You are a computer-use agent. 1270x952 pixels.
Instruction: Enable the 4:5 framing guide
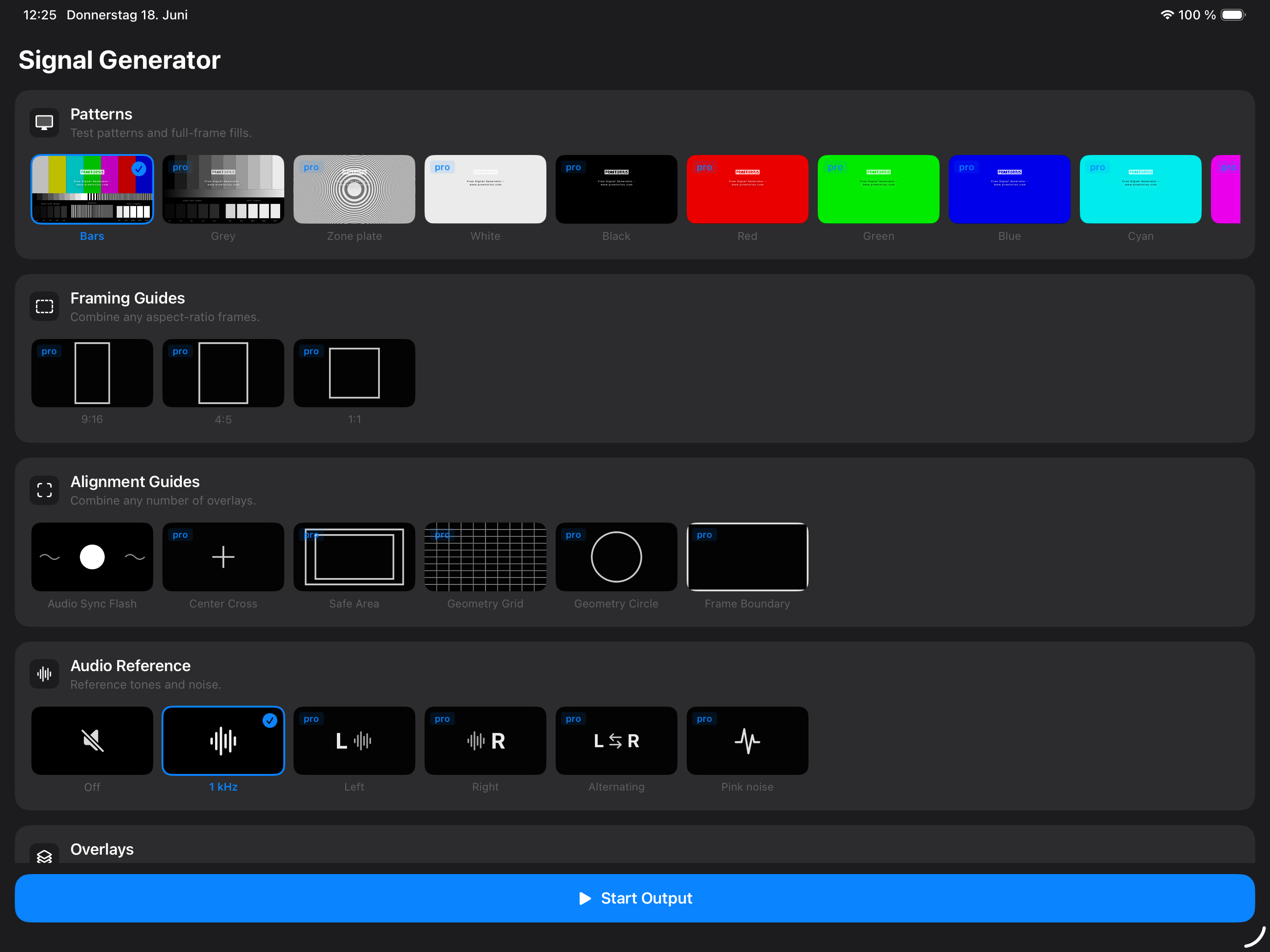(223, 373)
